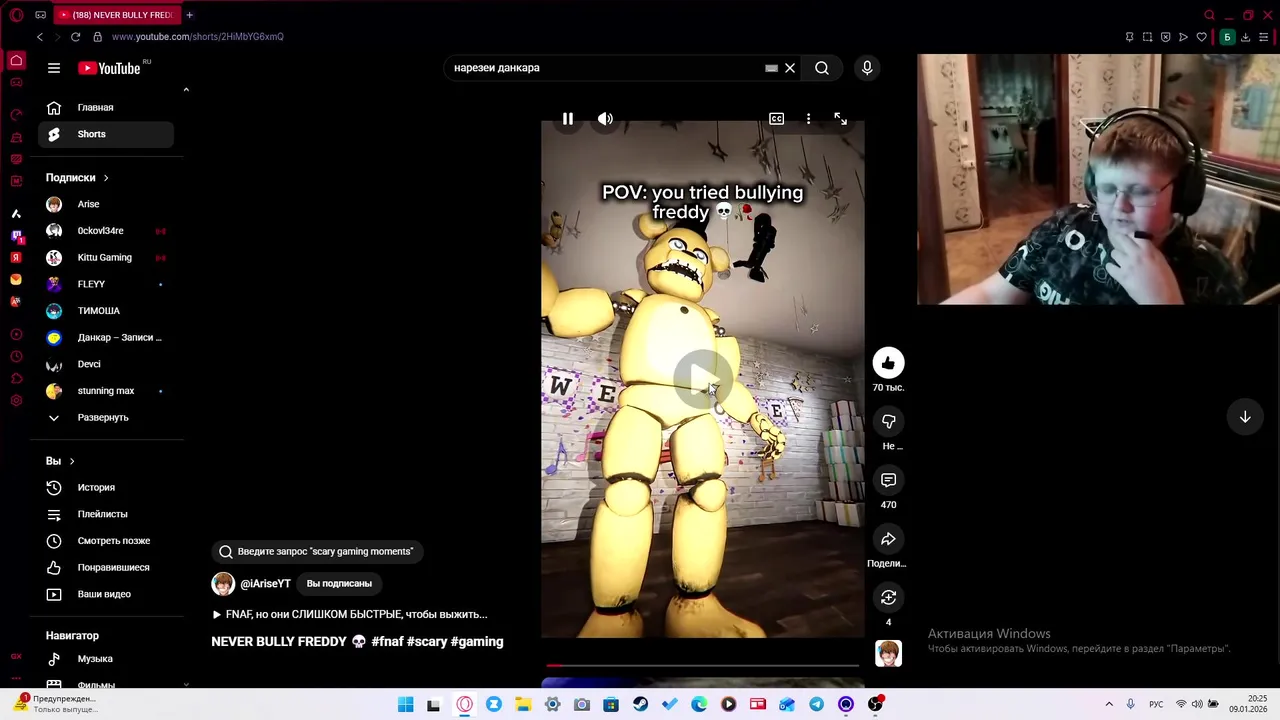Open Kittu Gaming subscription
The image size is (1280, 720).
click(106, 257)
